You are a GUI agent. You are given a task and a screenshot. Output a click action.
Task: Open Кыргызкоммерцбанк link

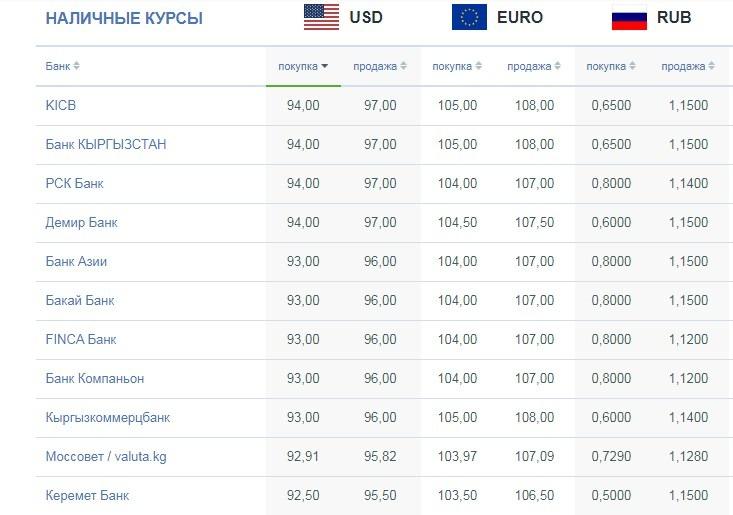coord(108,417)
